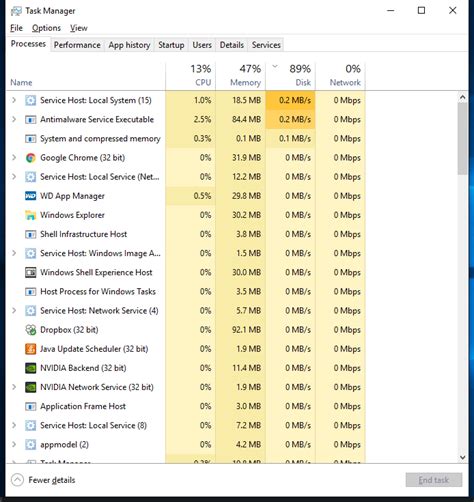Viewport: 474px width, 502px height.
Task: Click the Task Manager title bar icon
Action: point(16,11)
